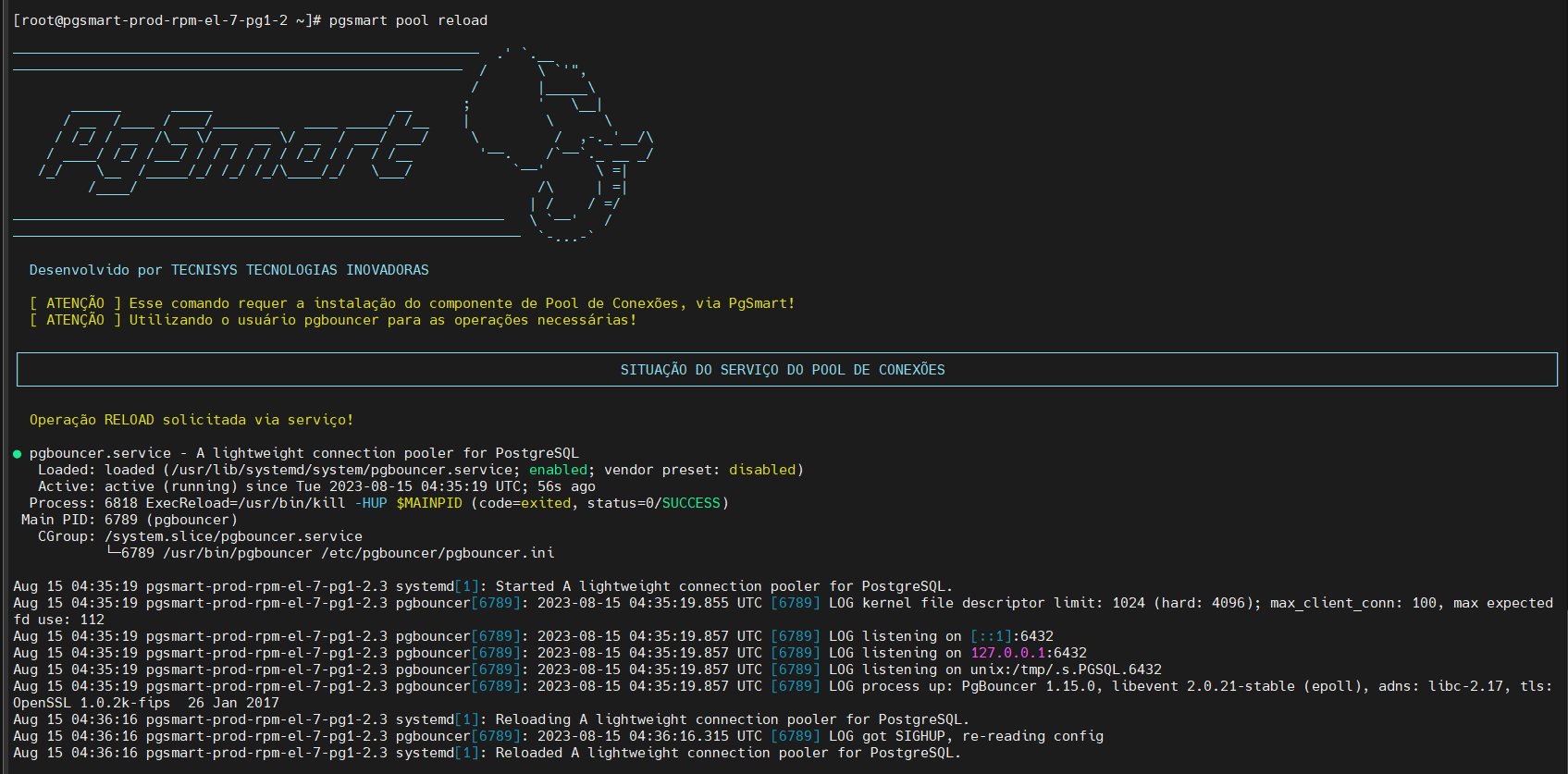Click 'kernel file descriptor limit: 1024' text
The width and height of the screenshot is (1568, 774).
pos(1004,603)
